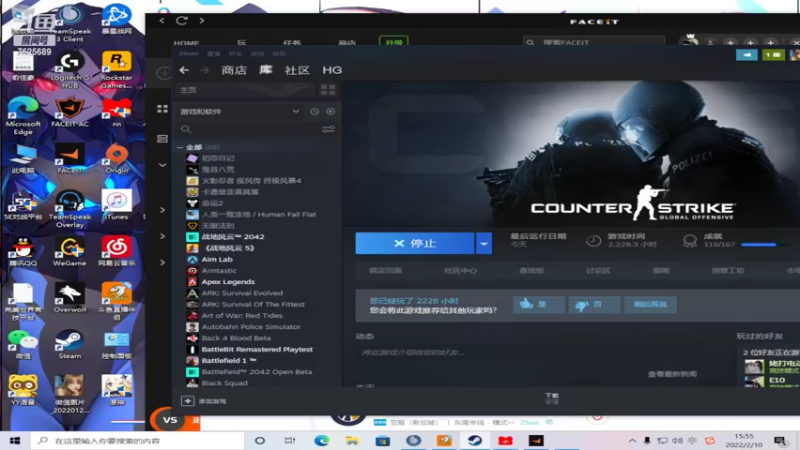Click the FACEIT refresh icon

182,20
